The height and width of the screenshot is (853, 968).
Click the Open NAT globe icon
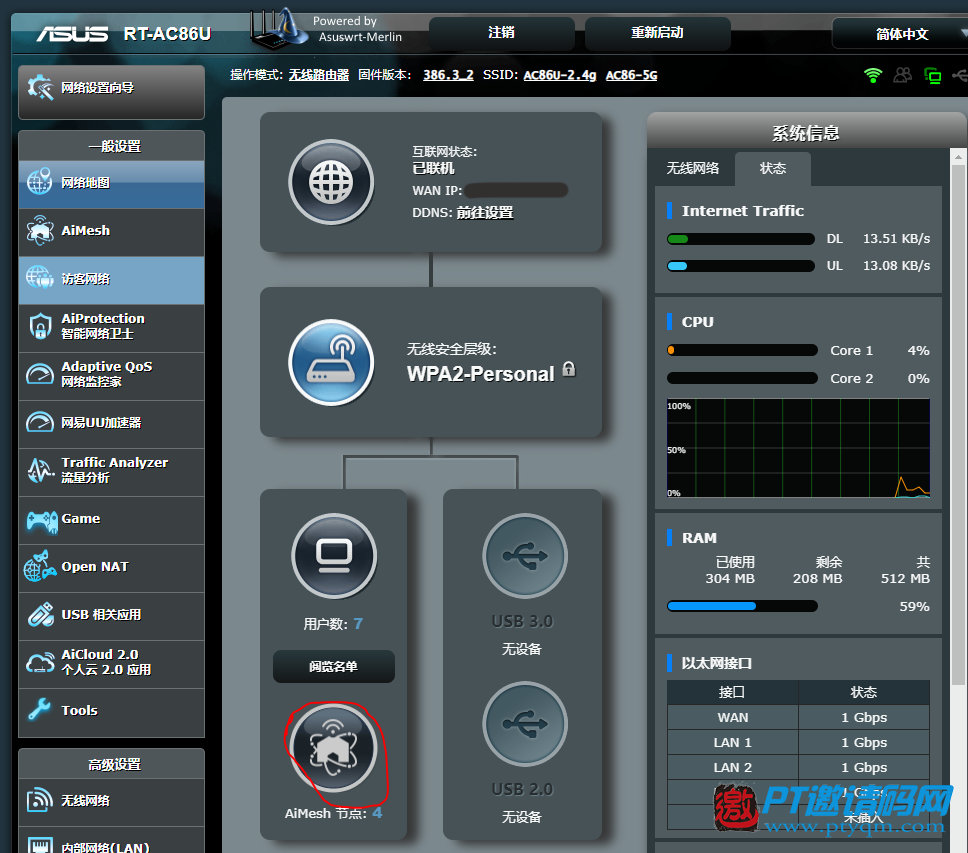click(40, 566)
